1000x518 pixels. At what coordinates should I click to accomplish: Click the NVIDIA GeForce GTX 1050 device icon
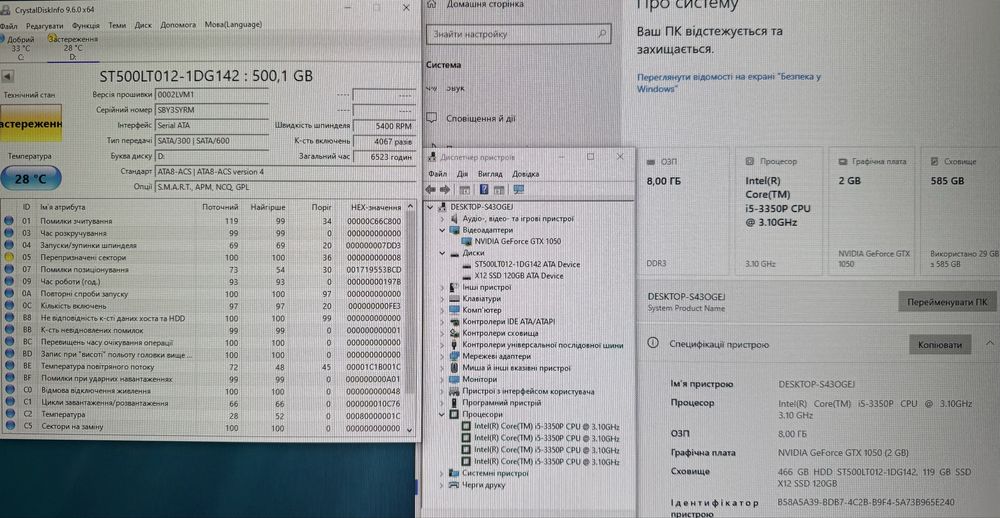point(466,241)
